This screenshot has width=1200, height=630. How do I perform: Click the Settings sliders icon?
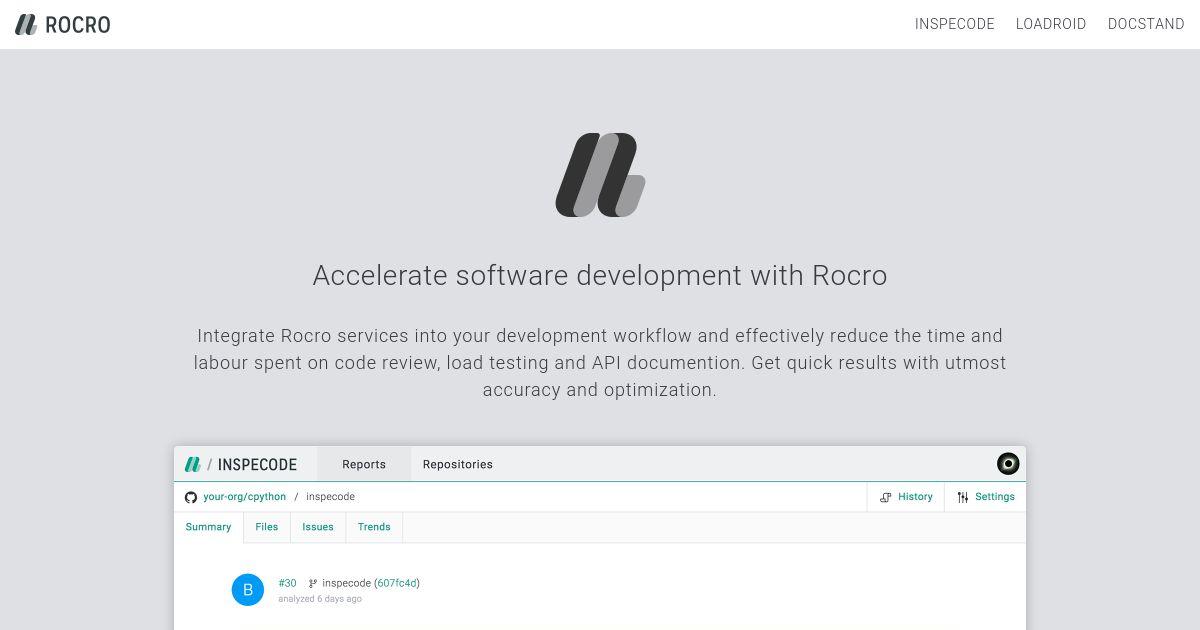click(x=963, y=497)
